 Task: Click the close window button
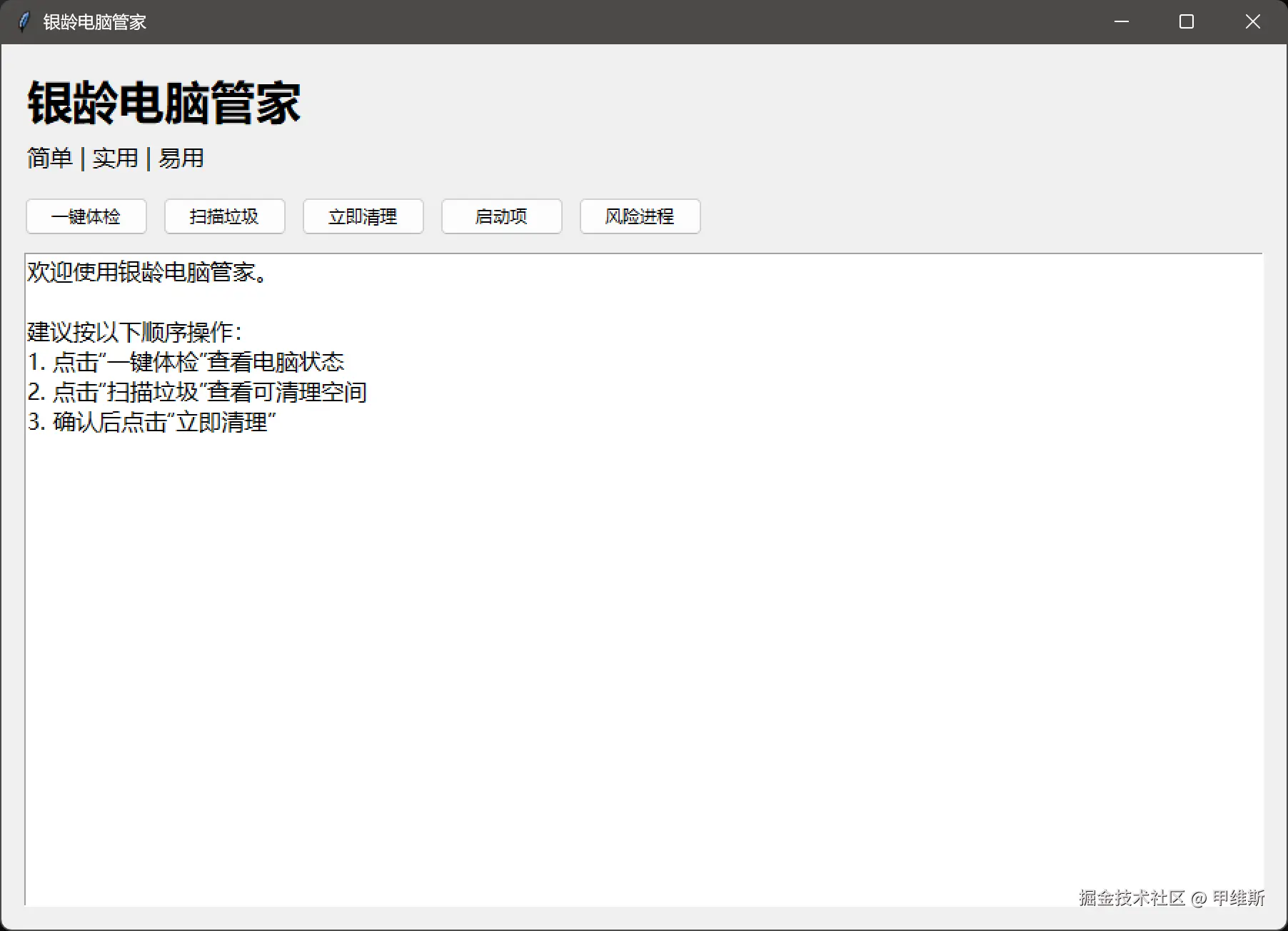(x=1252, y=21)
